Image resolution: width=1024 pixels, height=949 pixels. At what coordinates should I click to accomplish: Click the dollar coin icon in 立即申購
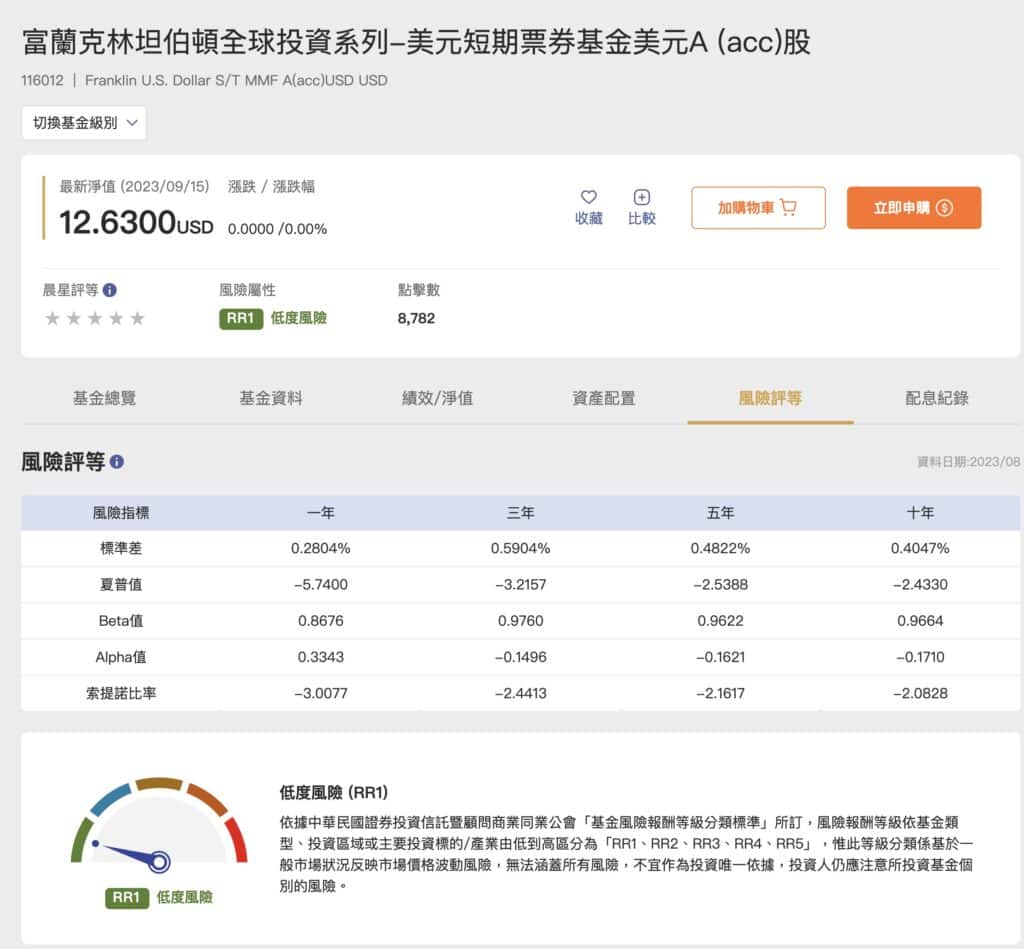pos(945,208)
